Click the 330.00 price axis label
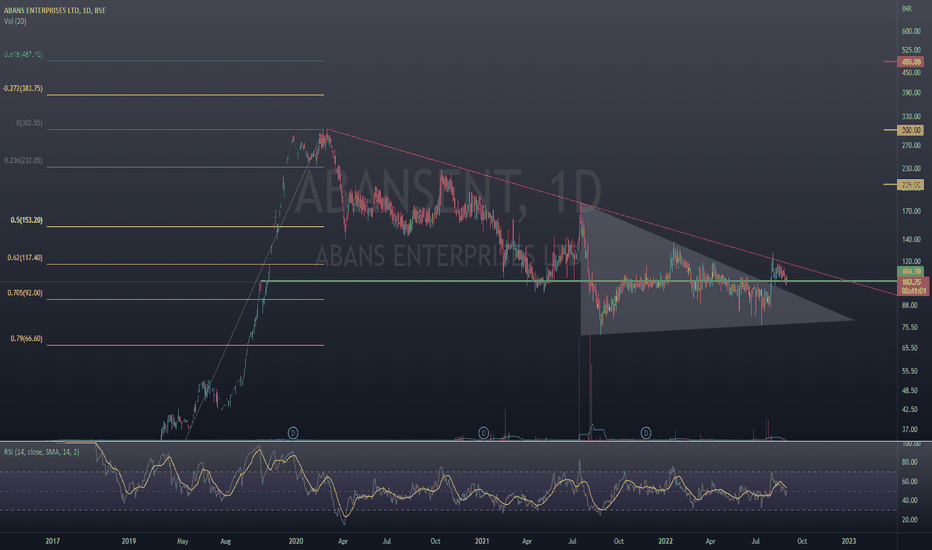This screenshot has height=550, width=932. point(911,117)
